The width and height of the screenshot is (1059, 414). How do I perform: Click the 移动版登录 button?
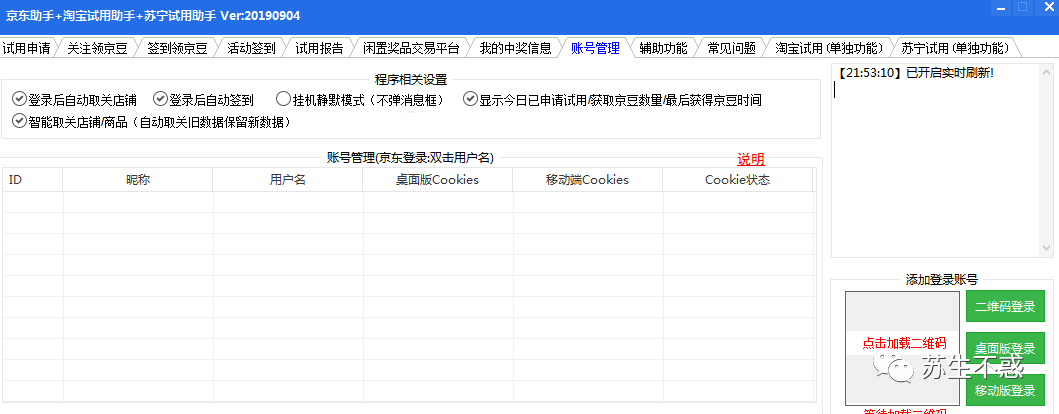[1005, 390]
